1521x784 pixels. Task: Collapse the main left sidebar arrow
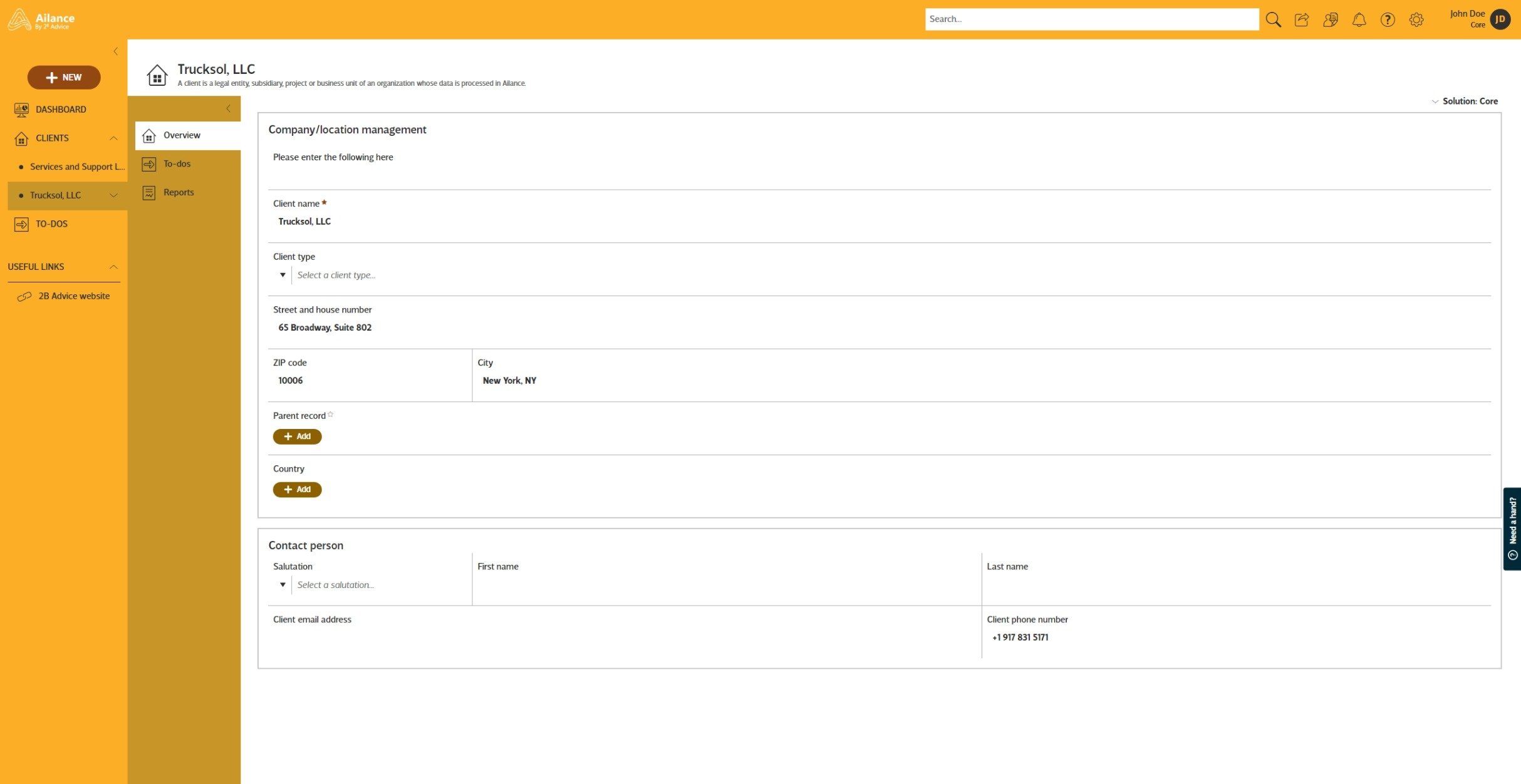point(115,51)
